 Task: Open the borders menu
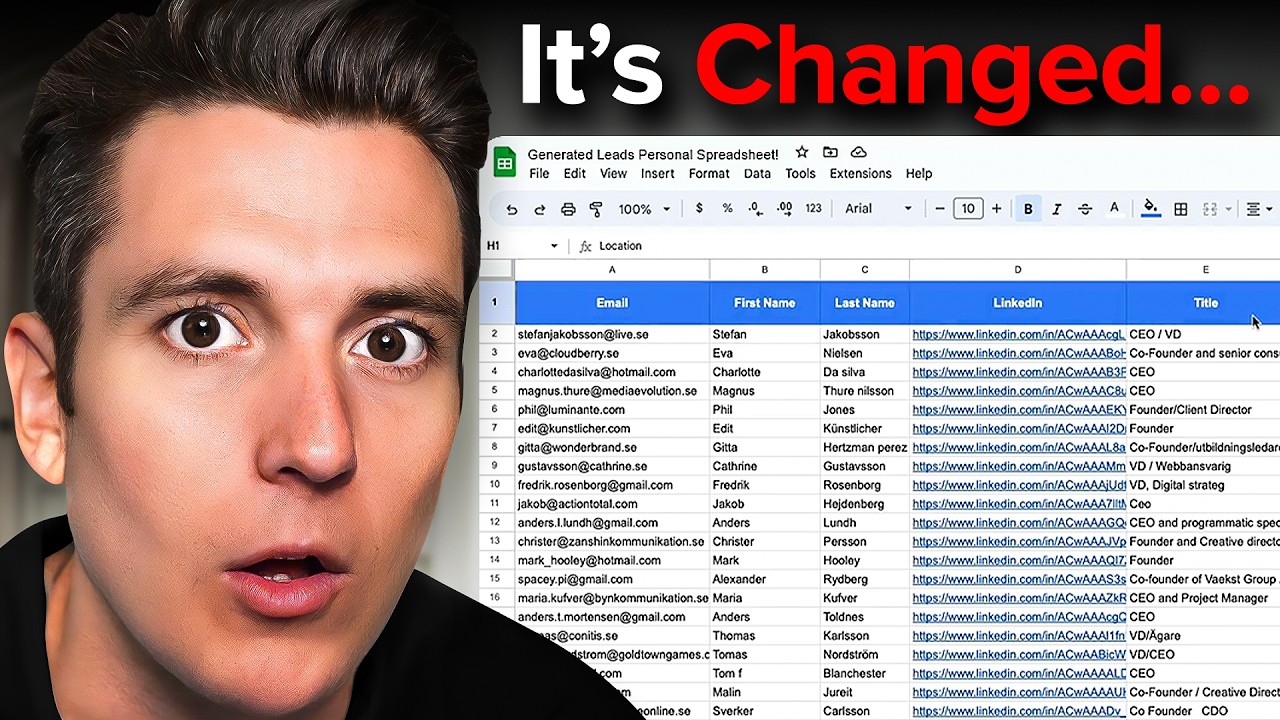1181,209
